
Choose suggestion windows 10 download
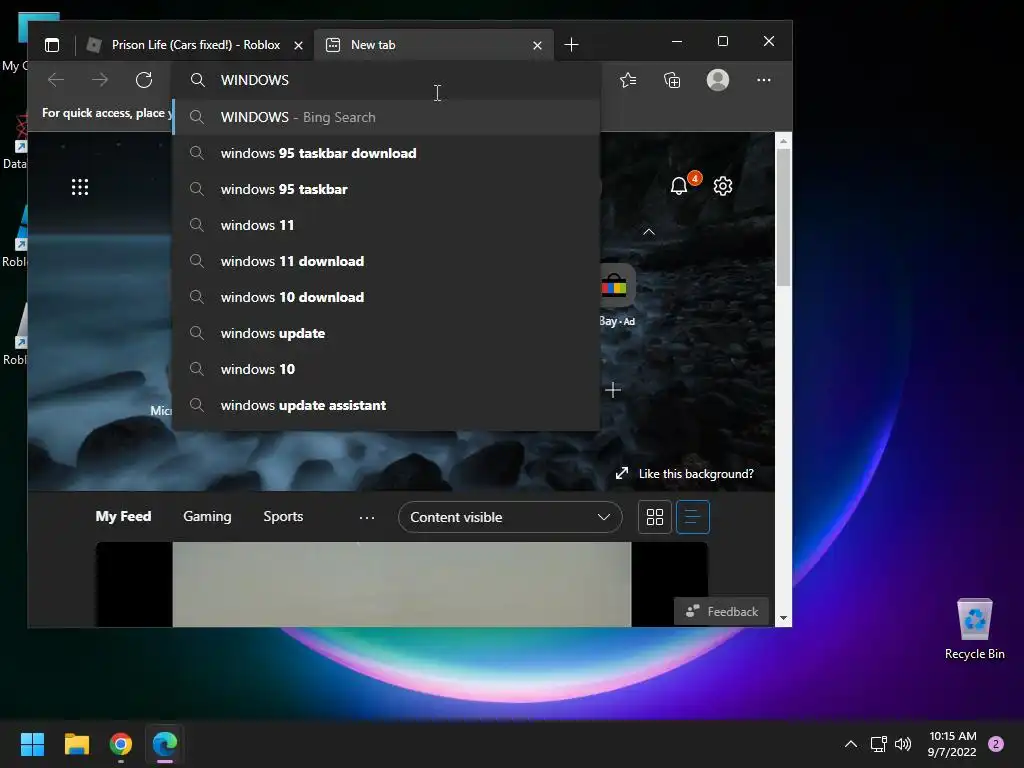pyautogui.click(x=387, y=296)
